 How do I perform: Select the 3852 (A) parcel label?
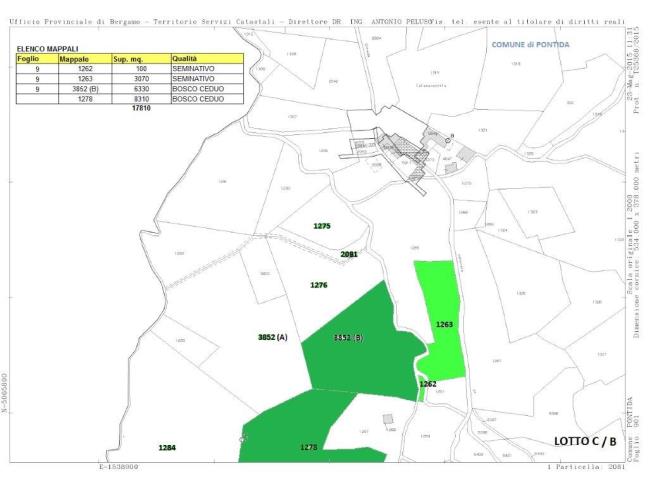pos(272,338)
